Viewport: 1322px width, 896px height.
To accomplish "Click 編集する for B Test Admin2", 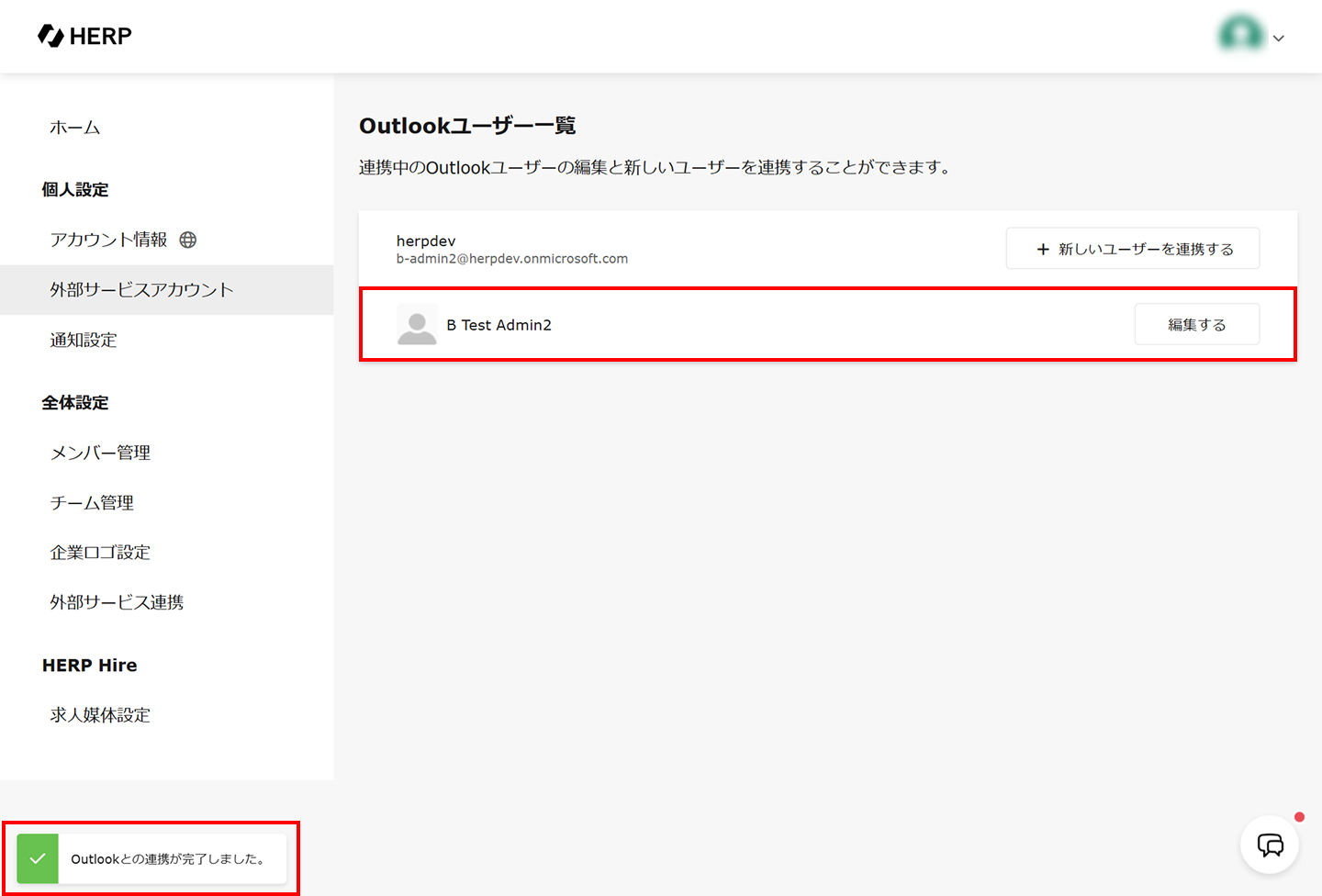I will coord(1197,324).
